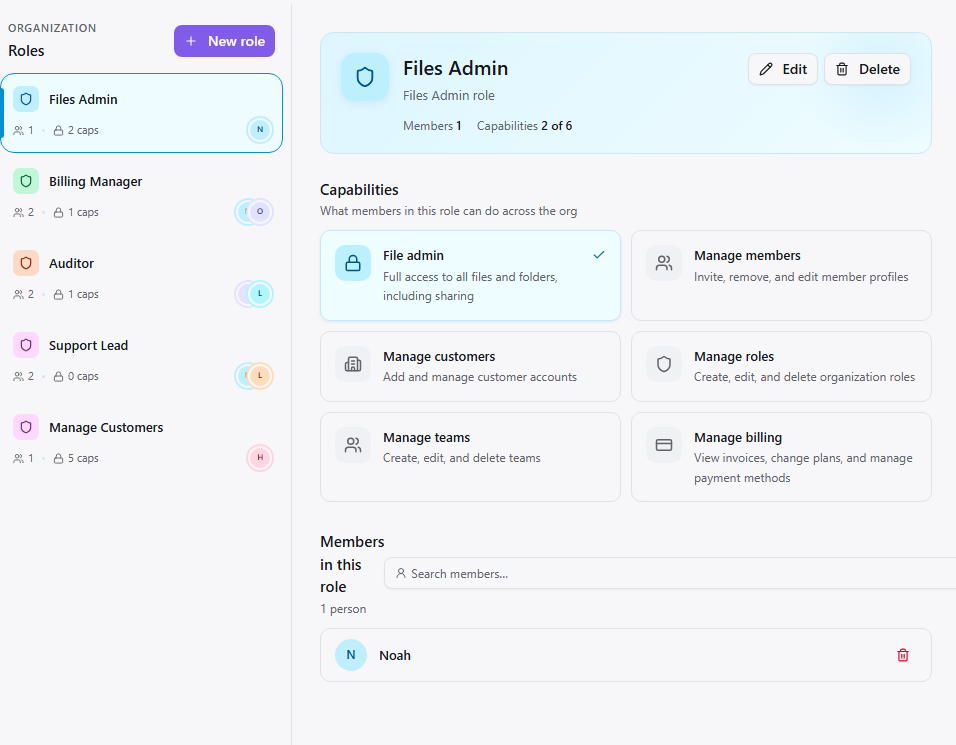
Task: Click the trash icon in Delete button
Action: [x=842, y=69]
